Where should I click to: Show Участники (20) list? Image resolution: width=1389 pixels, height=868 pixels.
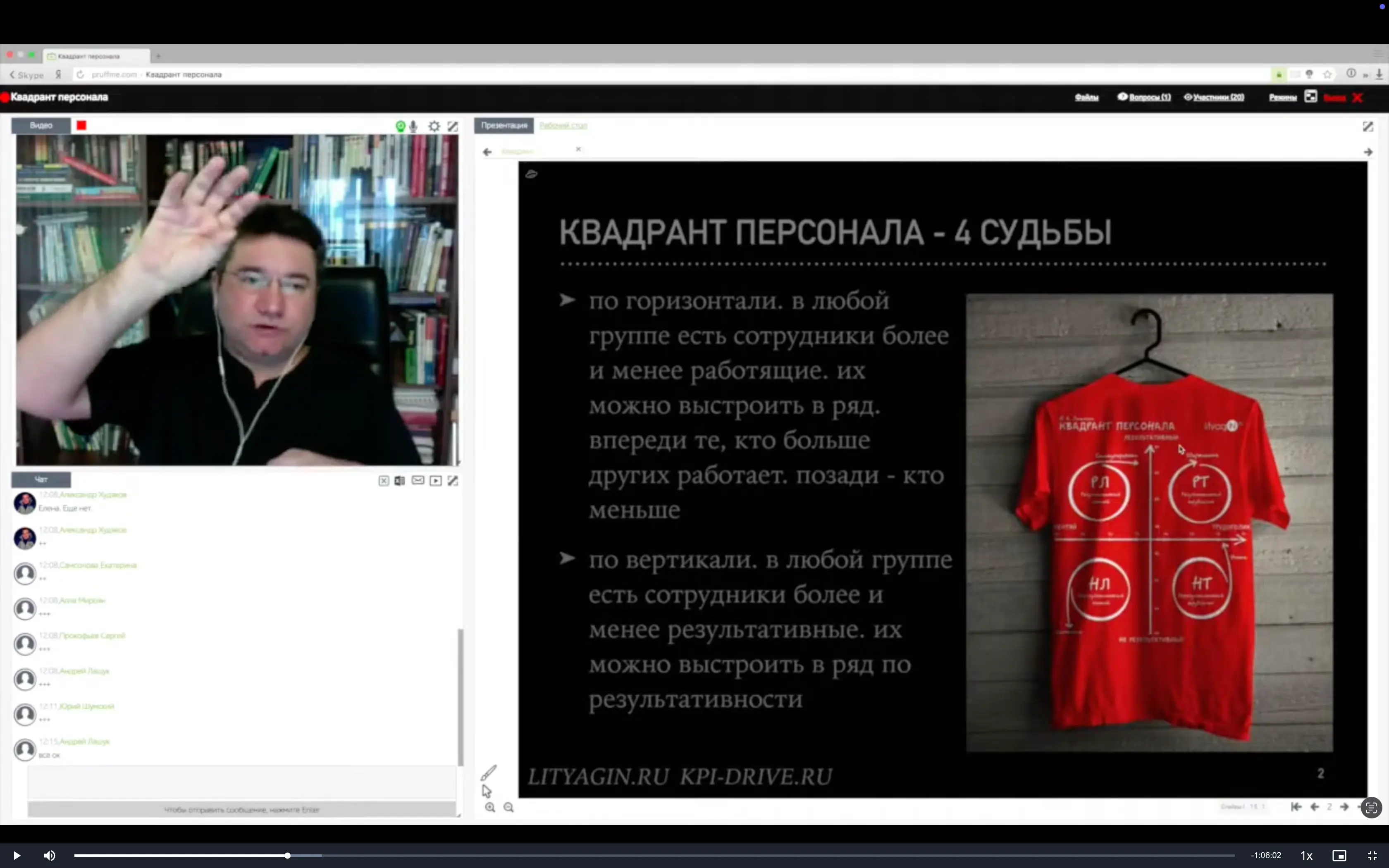pos(1214,97)
